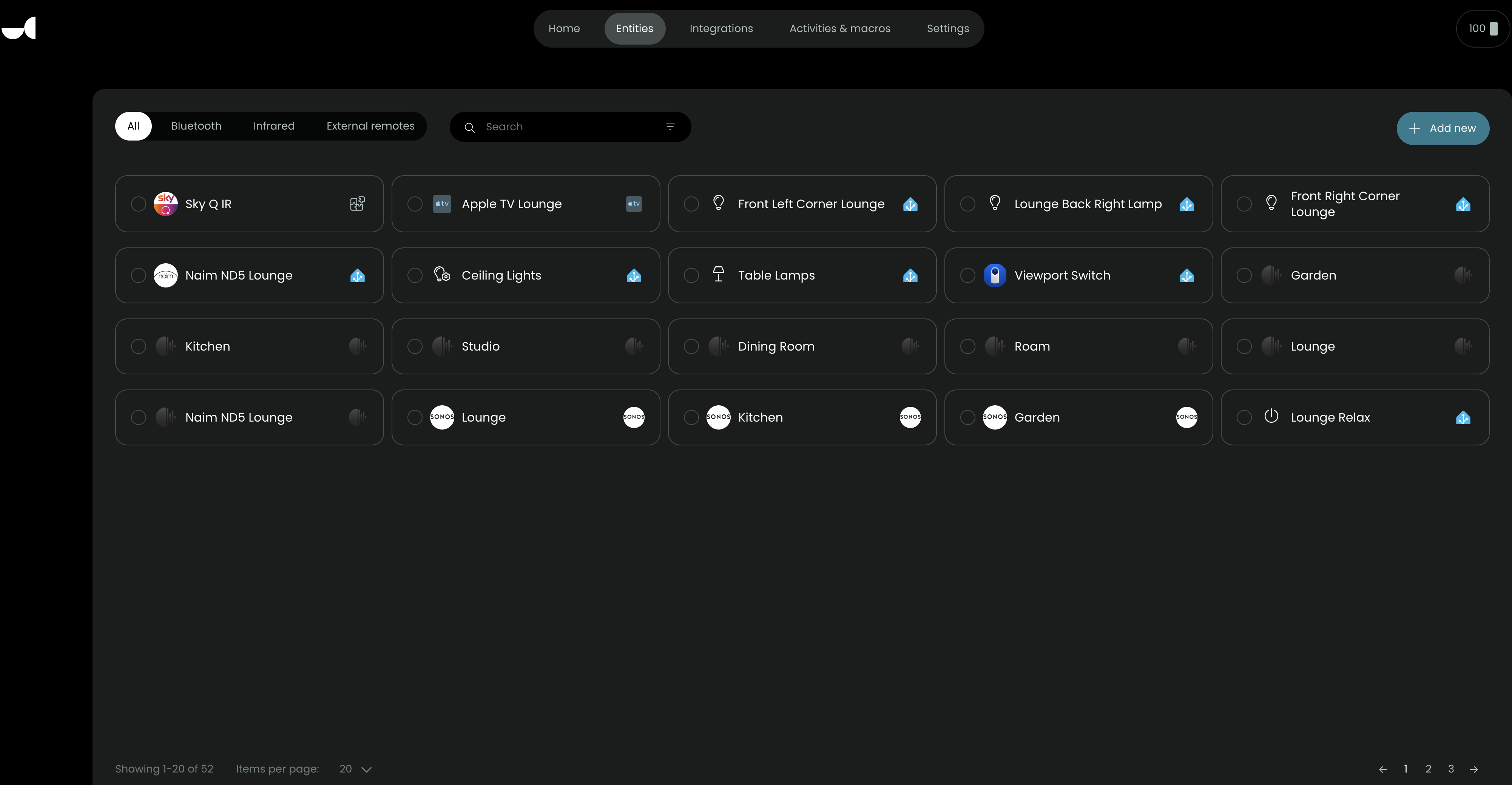Viewport: 1512px width, 785px height.
Task: Click the app logo in top-left corner
Action: click(19, 28)
